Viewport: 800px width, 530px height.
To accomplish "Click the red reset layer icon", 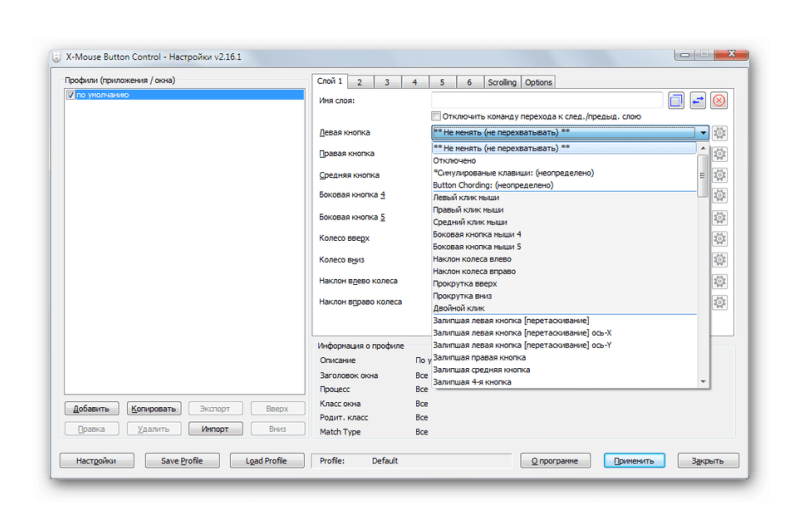I will (719, 100).
